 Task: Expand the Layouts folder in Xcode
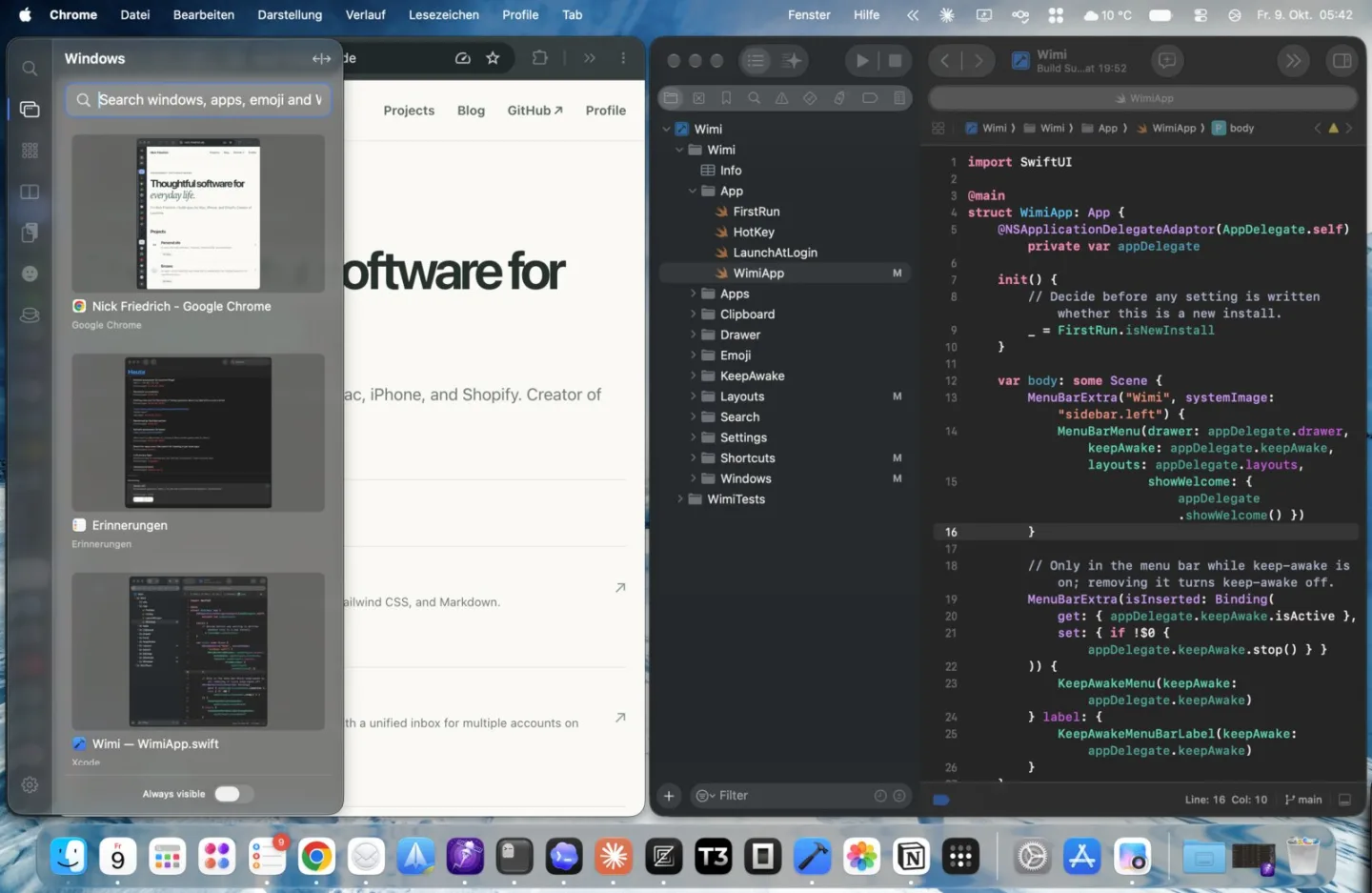tap(693, 396)
